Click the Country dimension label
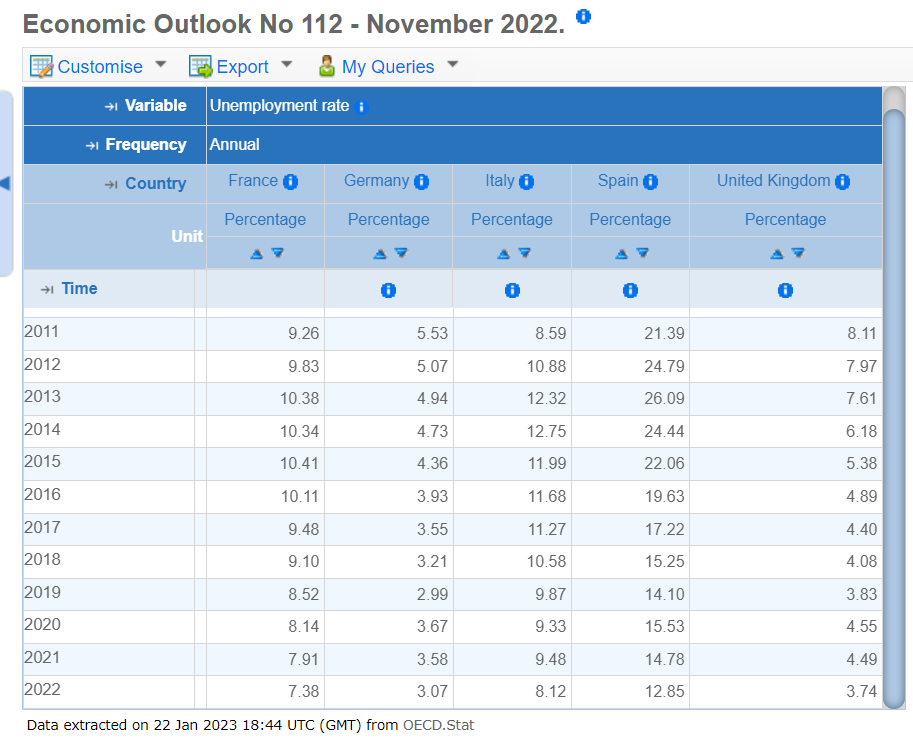The height and width of the screenshot is (745, 913). [x=155, y=183]
